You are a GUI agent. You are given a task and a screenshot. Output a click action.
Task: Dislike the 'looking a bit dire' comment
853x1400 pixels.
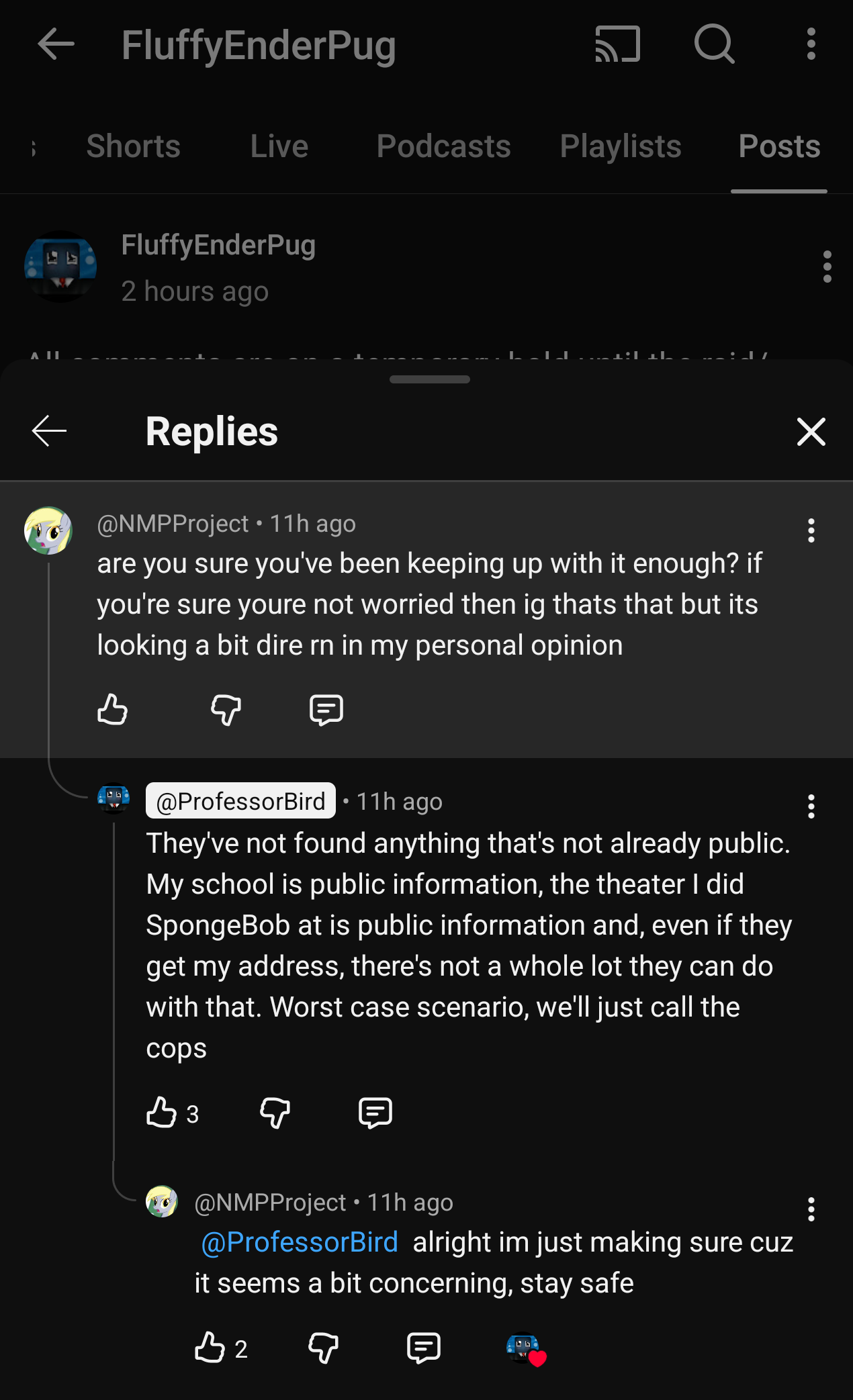[x=226, y=710]
